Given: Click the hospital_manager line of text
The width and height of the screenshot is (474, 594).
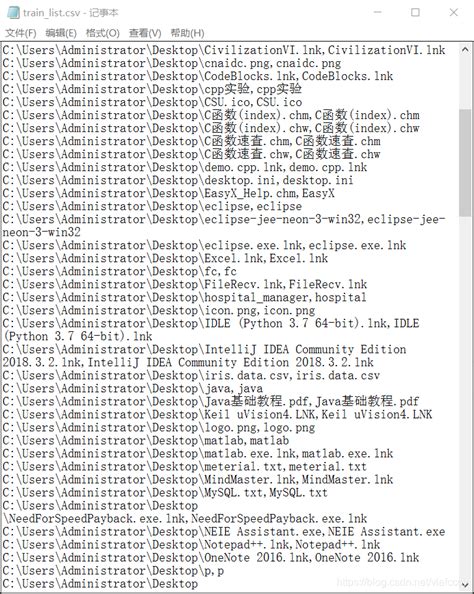Looking at the screenshot, I should [185, 297].
